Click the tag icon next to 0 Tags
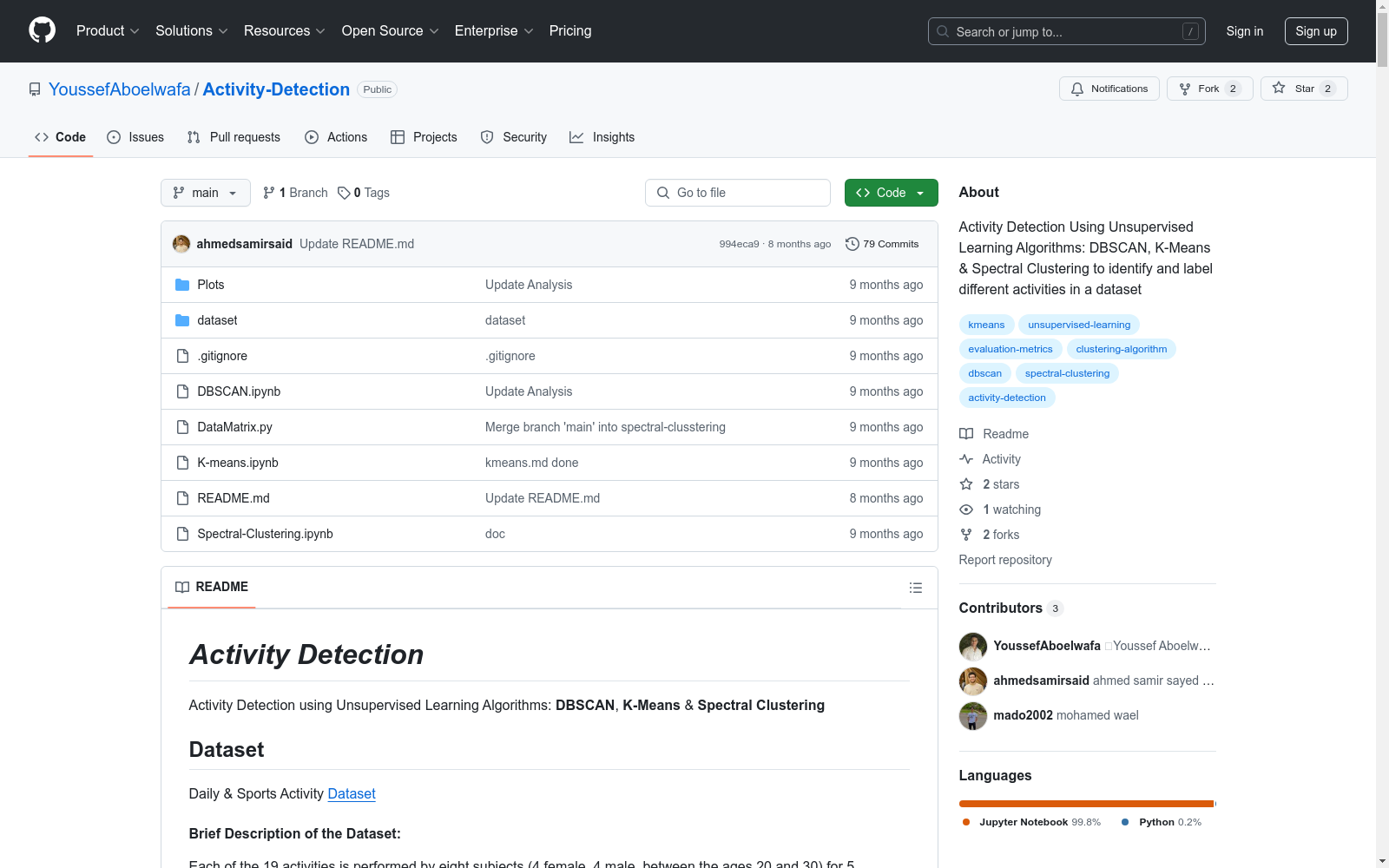 click(x=344, y=193)
